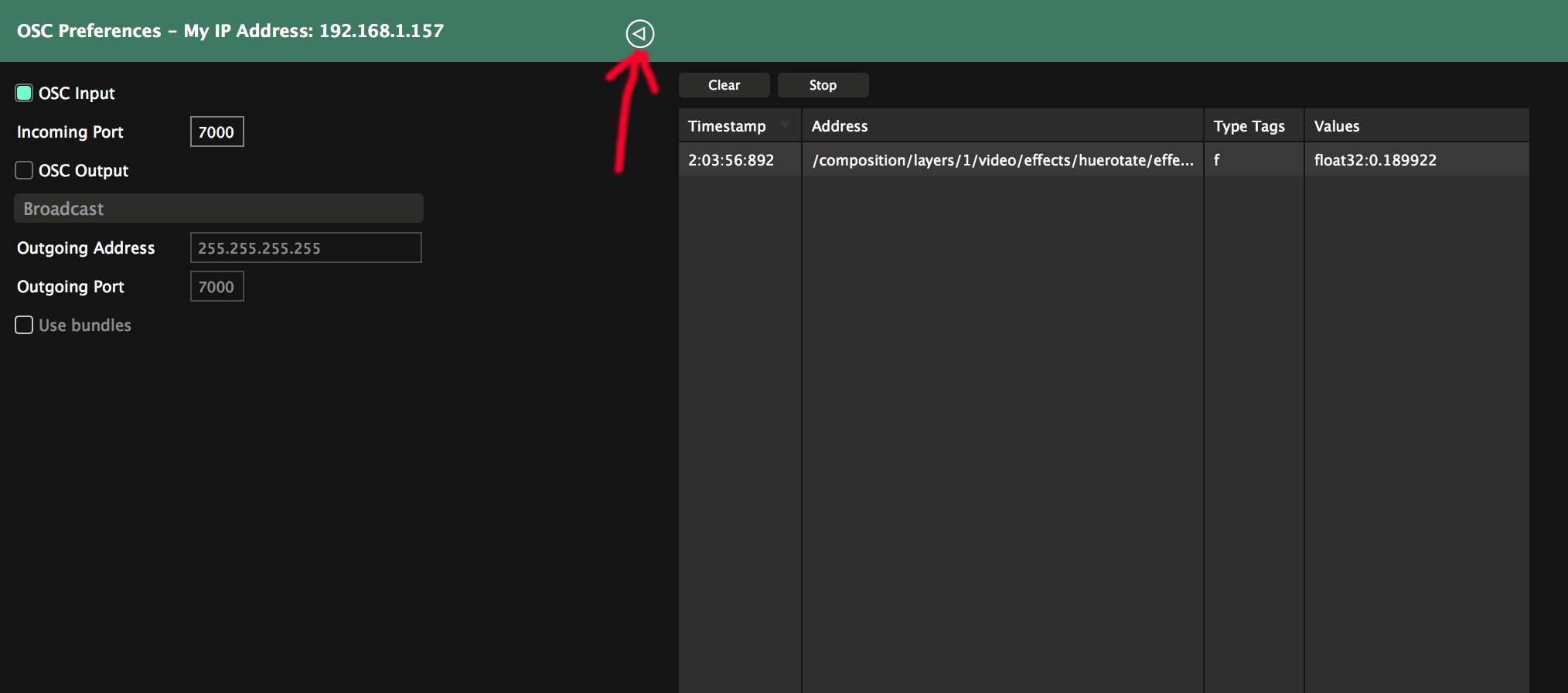Stop the OSC message monitor
Screen dimensions: 1568x693
[823, 85]
